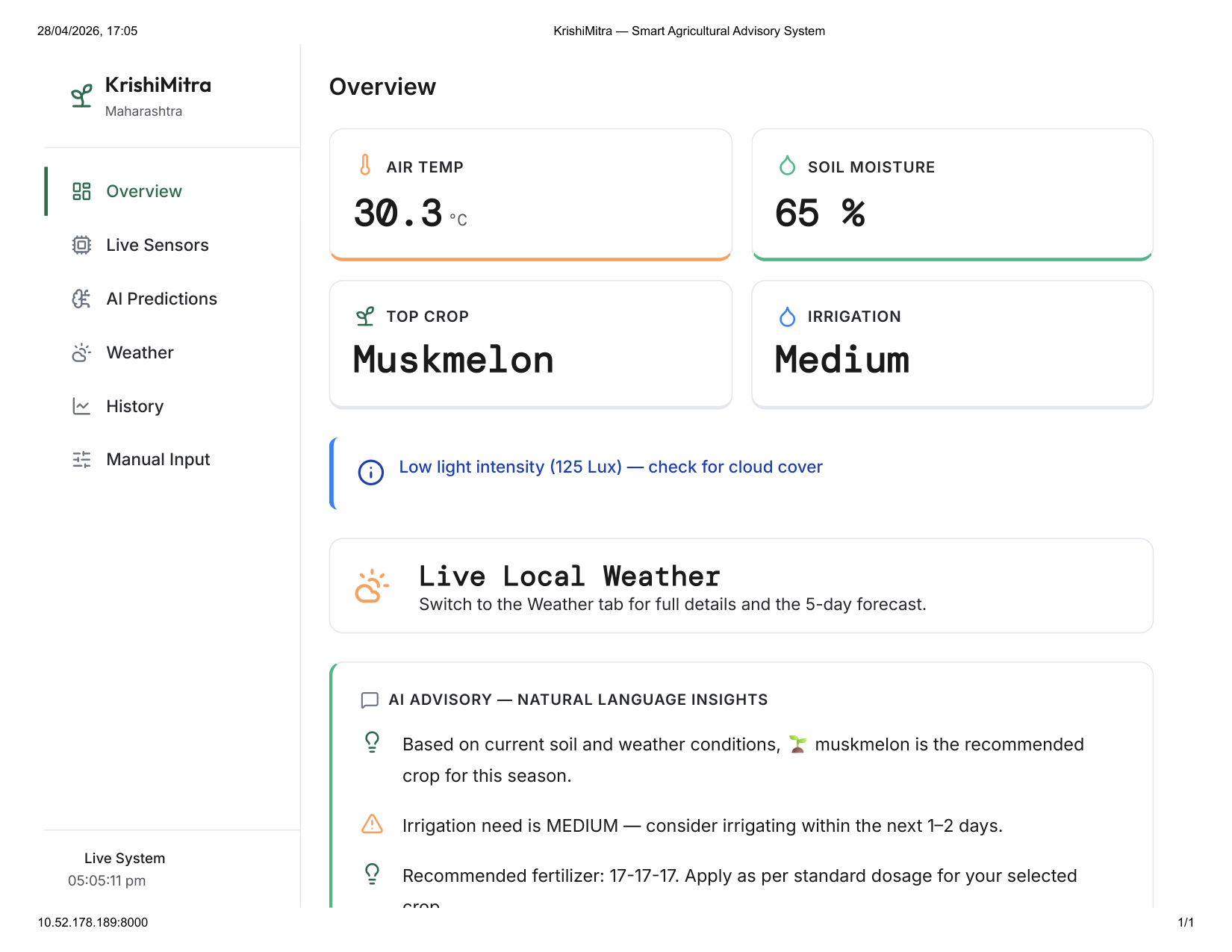Viewport: 1232px width, 952px height.
Task: Click the Maharashtra region label
Action: [x=143, y=111]
